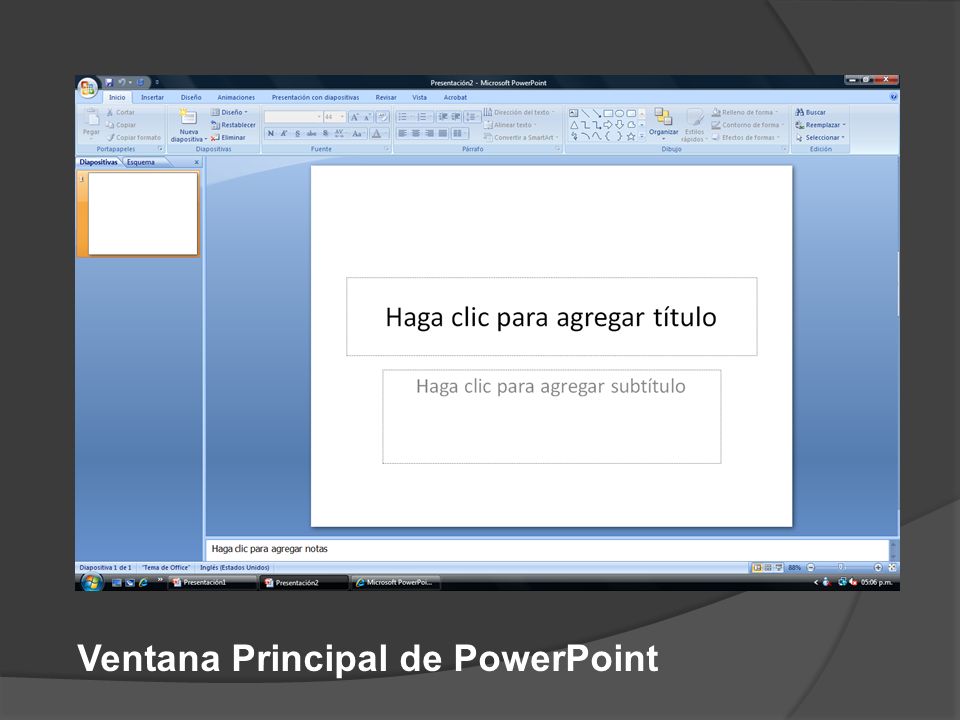Click the clear formatting icon
Image resolution: width=960 pixels, height=720 pixels.
[383, 117]
